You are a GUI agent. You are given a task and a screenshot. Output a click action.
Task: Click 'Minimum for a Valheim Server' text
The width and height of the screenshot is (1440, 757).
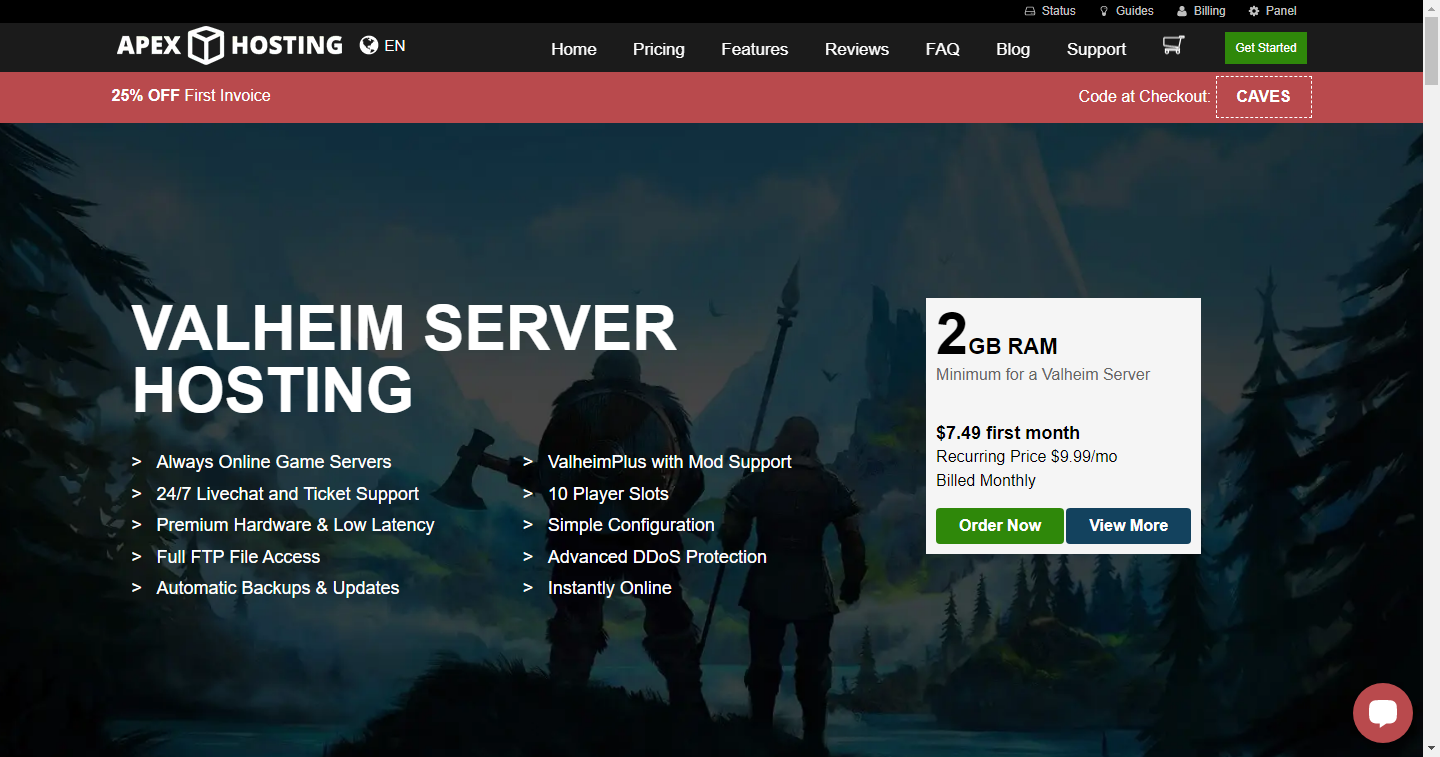1043,375
